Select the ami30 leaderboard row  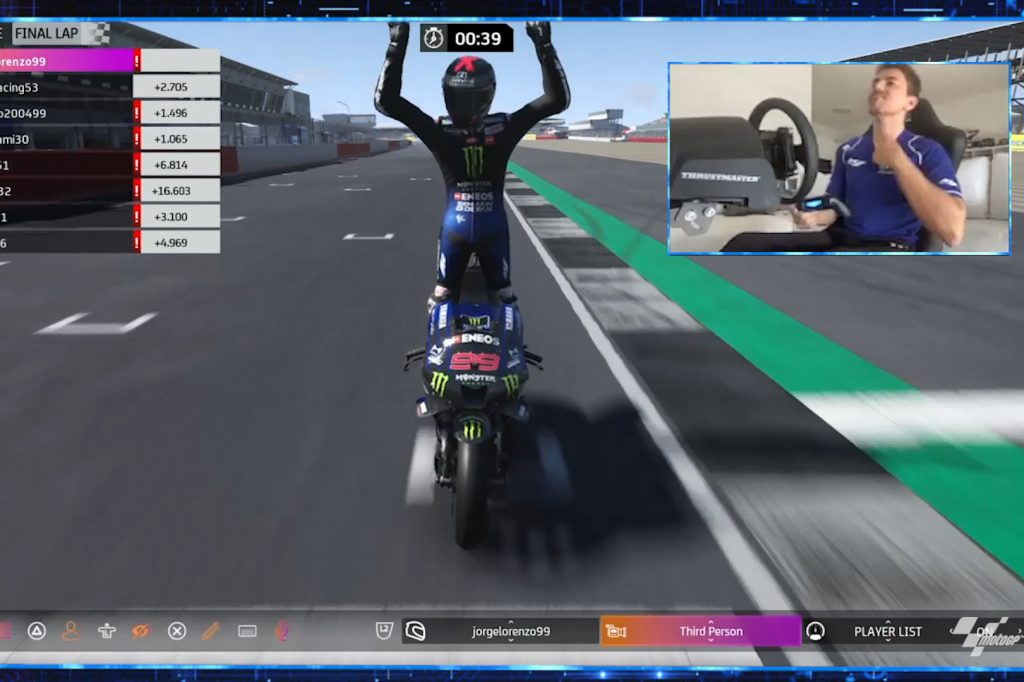(110, 138)
